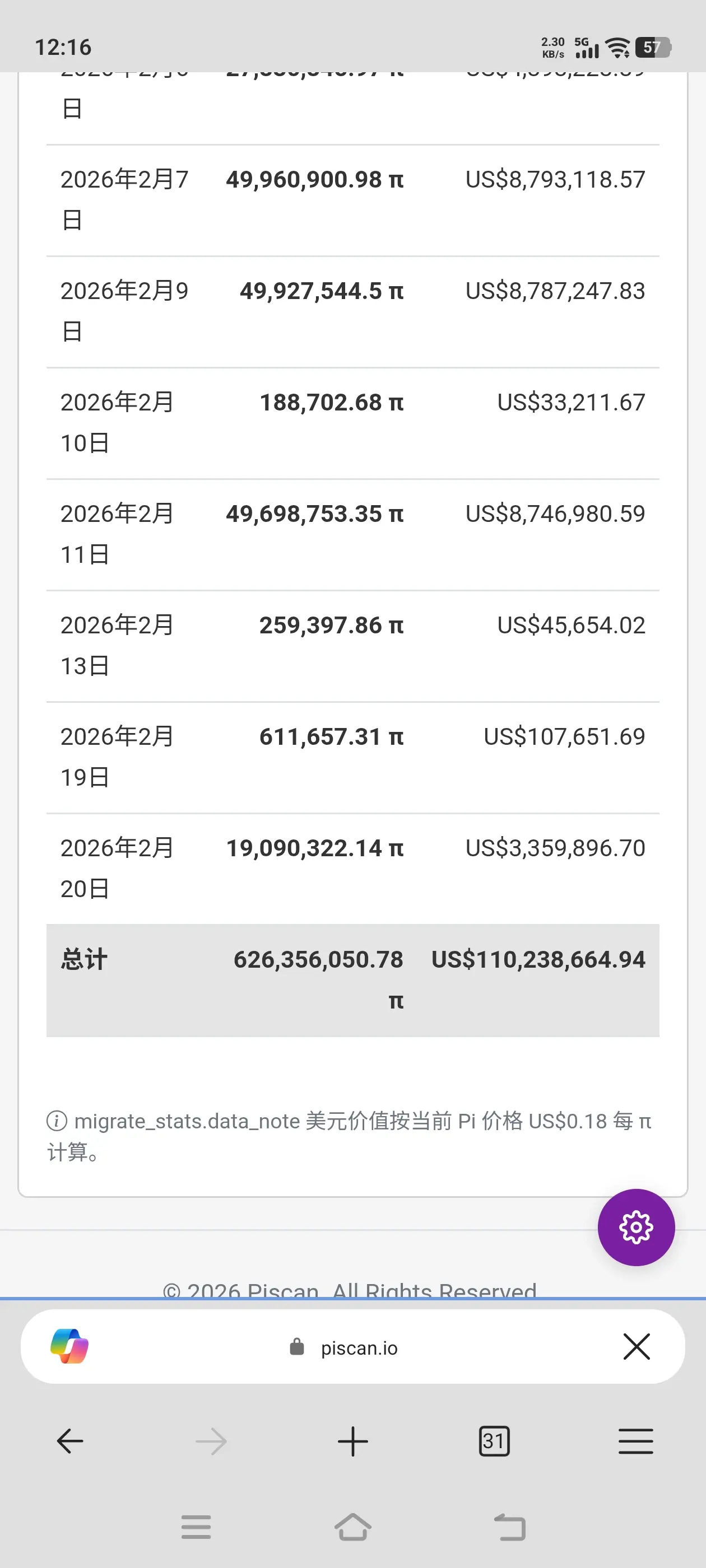
Task: Tap the 2026年2月20日 date cell
Action: 117,868
